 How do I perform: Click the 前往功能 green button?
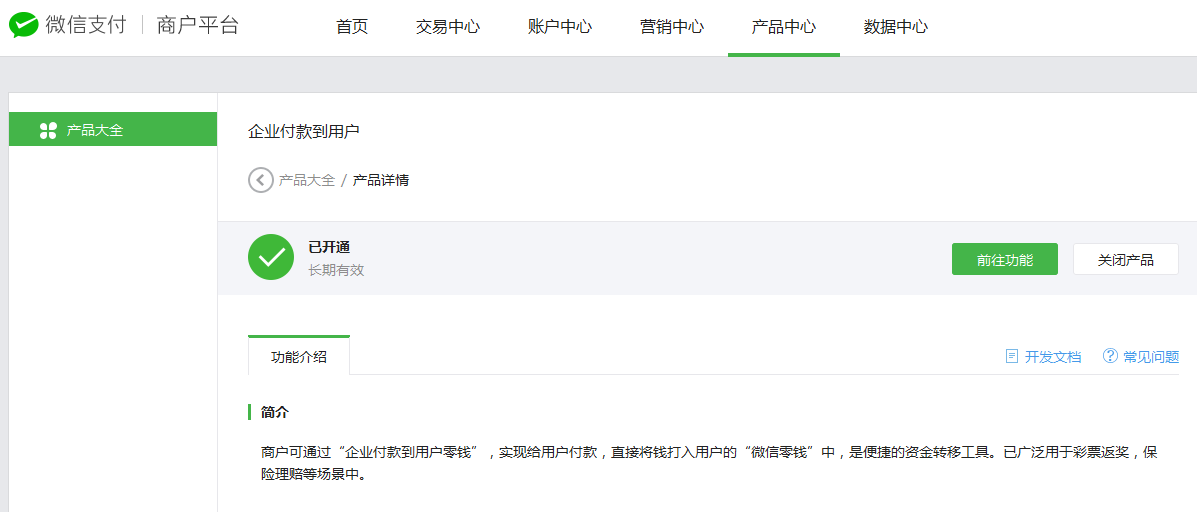1005,259
